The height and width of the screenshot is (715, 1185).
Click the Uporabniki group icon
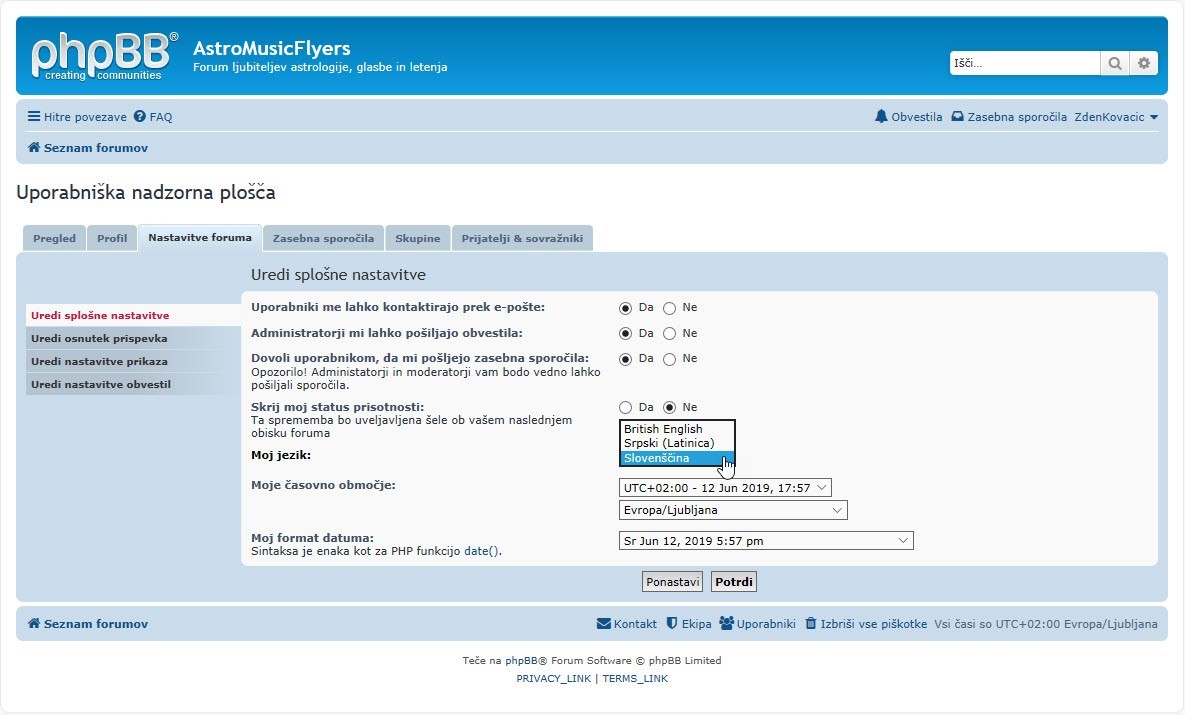coord(726,624)
